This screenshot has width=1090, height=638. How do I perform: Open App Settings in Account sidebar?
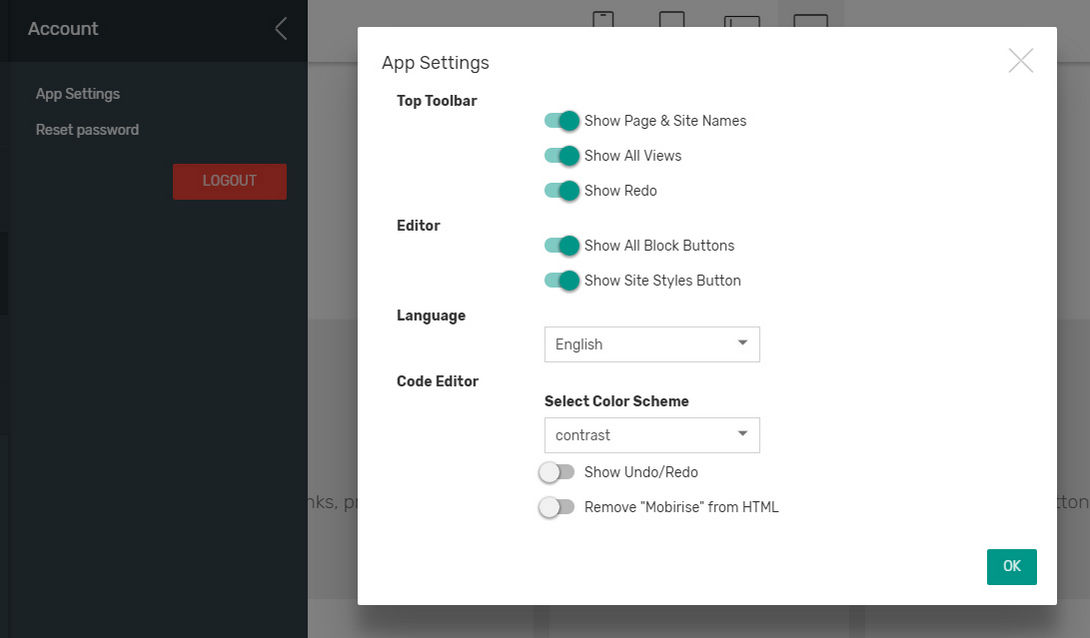(78, 94)
